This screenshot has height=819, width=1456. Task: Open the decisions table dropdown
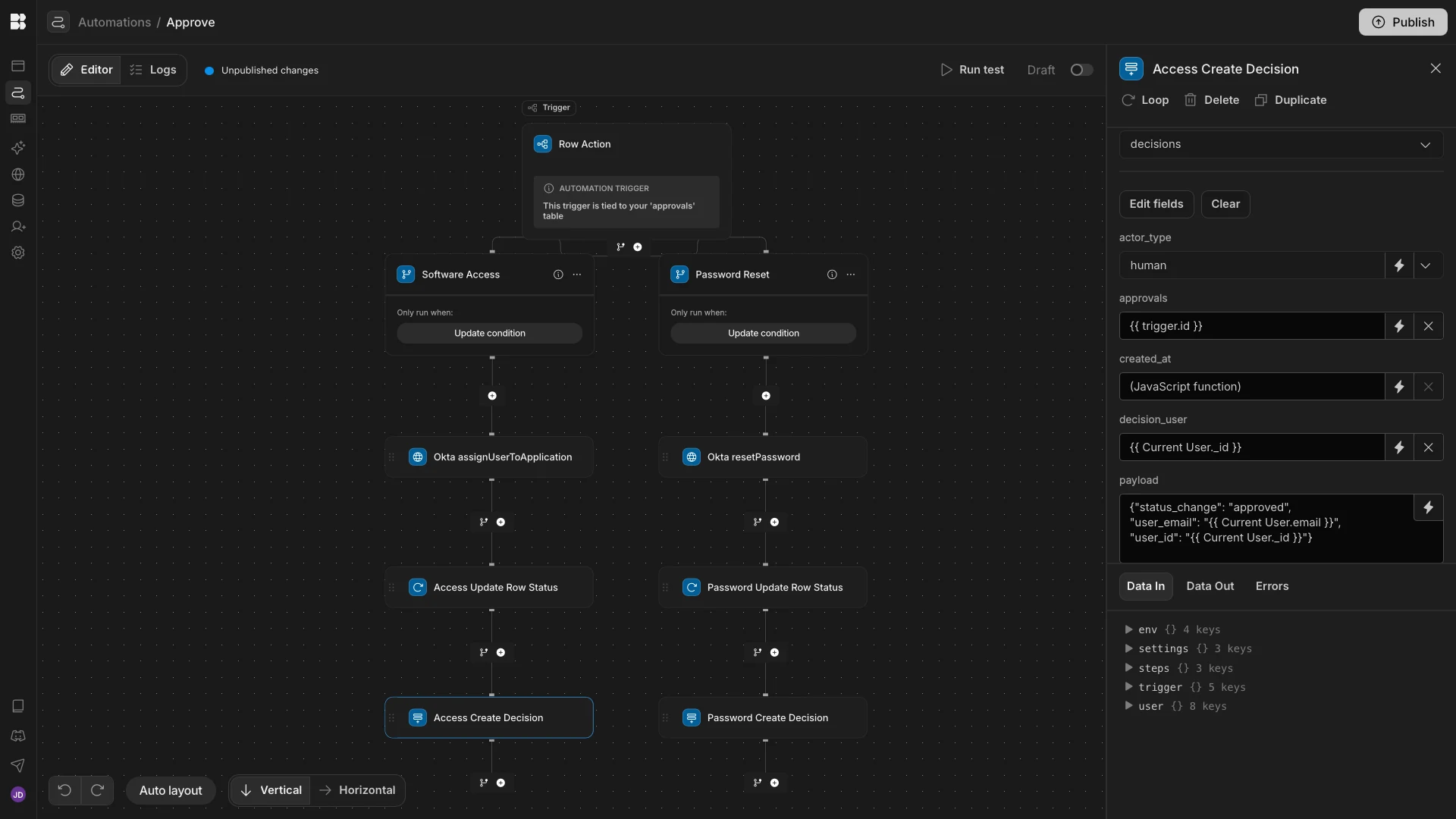click(x=1280, y=144)
